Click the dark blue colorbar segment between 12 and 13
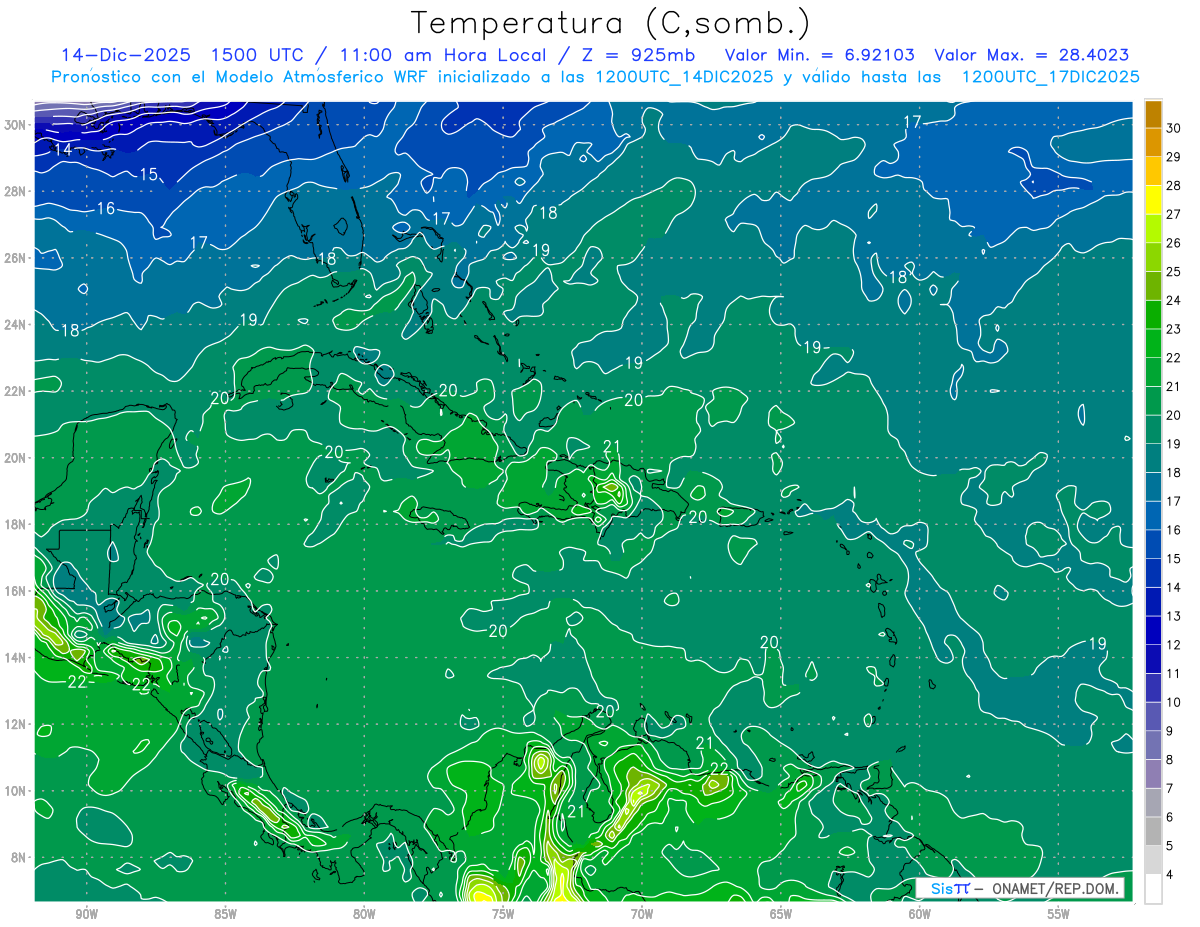 click(1153, 630)
